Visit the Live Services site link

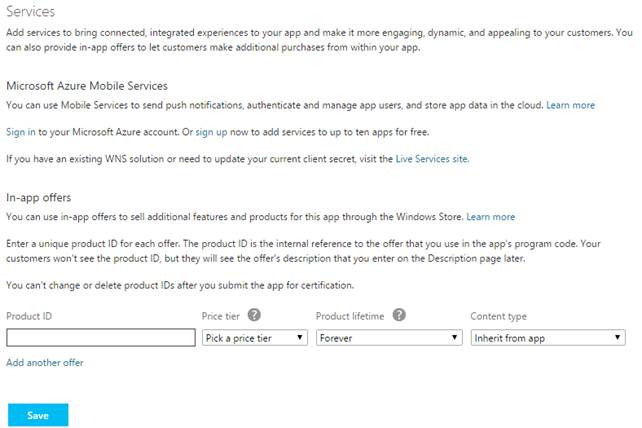coord(431,158)
